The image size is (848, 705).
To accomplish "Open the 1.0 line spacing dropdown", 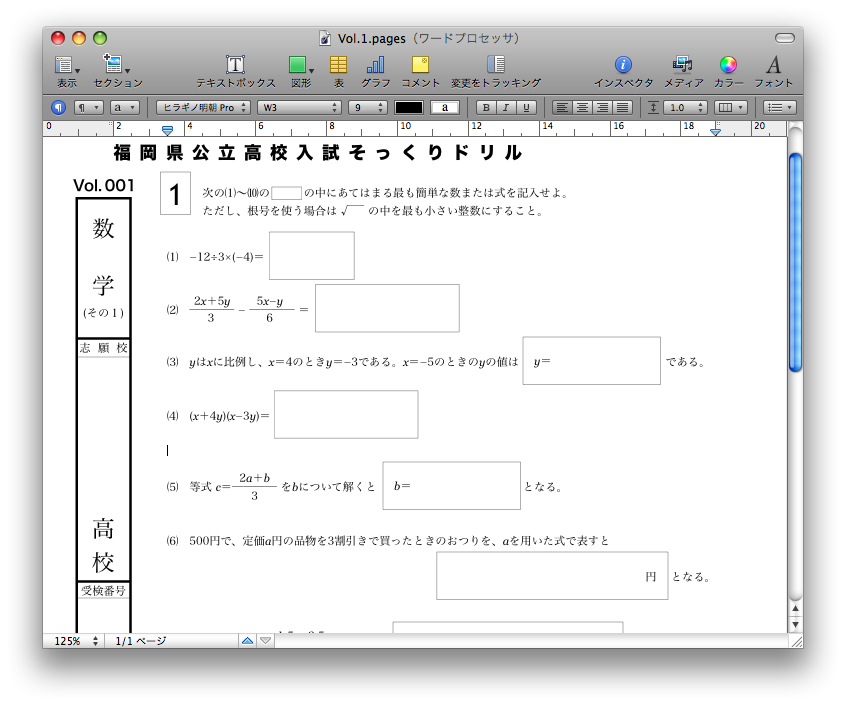I will 685,108.
